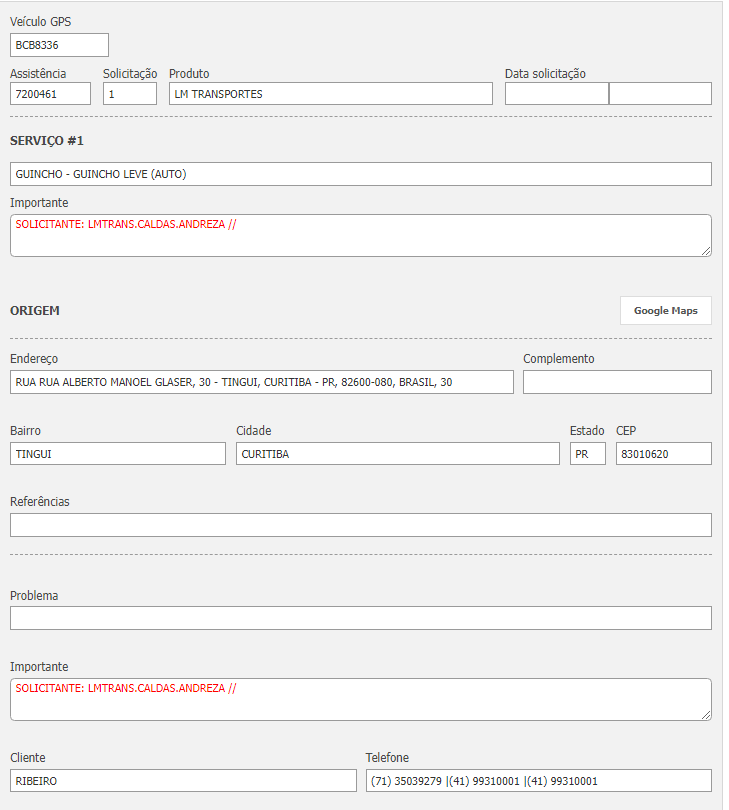Focus the Produto field with LM TRANSPORTES
Screen dimensions: 729x810
[x=330, y=94]
